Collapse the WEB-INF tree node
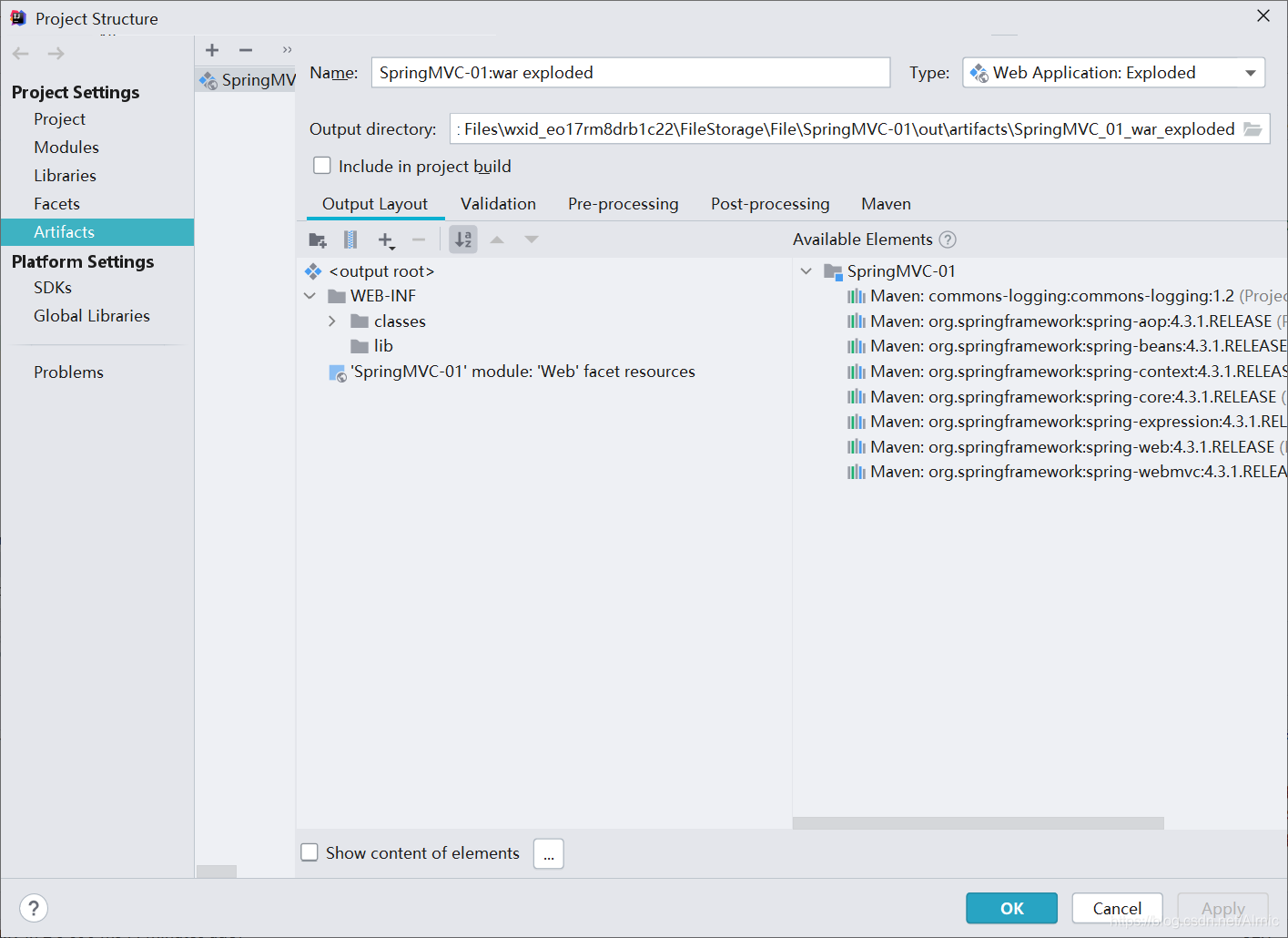The image size is (1288, 938). click(x=309, y=295)
